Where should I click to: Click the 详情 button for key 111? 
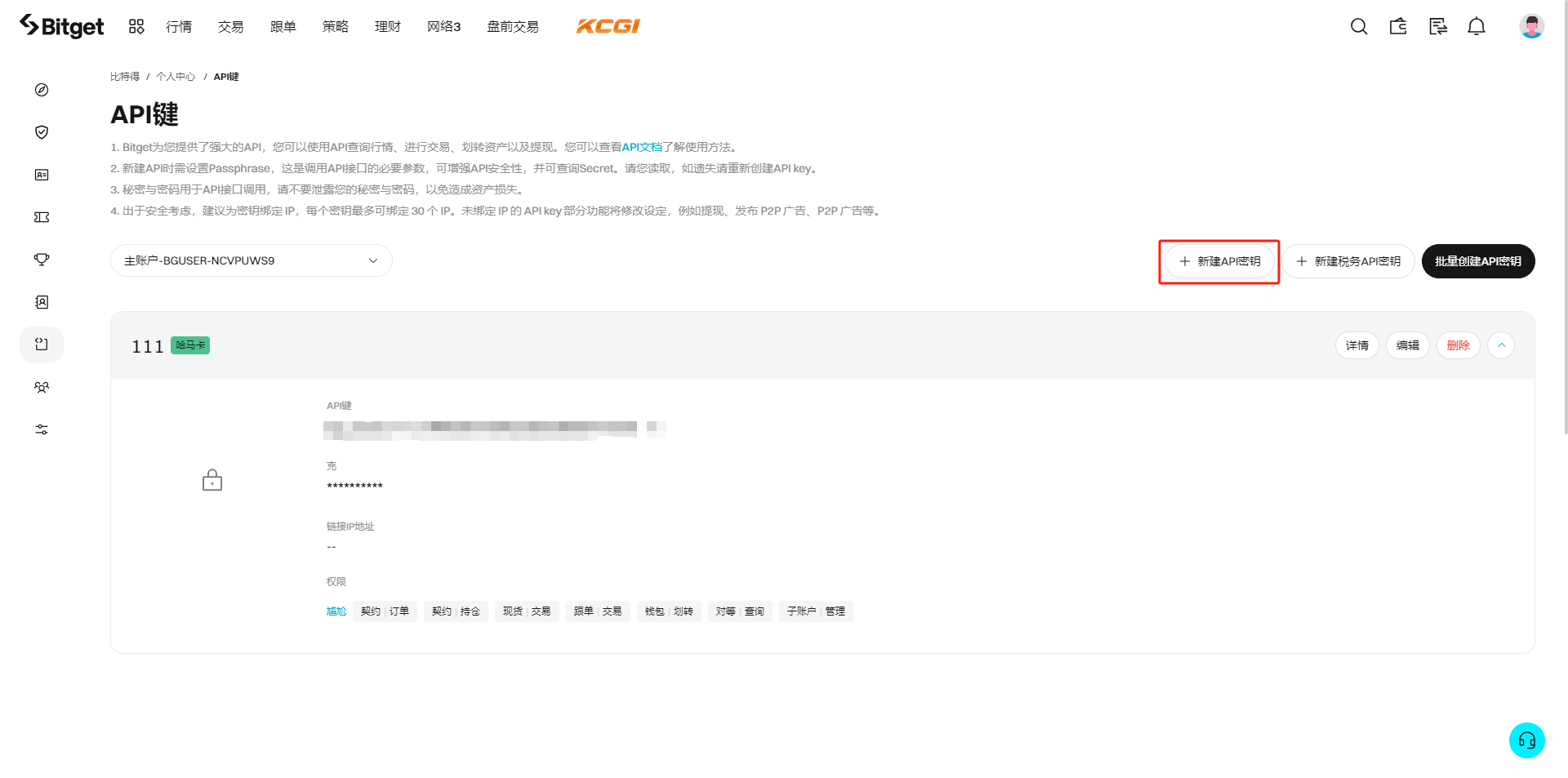pos(1357,345)
